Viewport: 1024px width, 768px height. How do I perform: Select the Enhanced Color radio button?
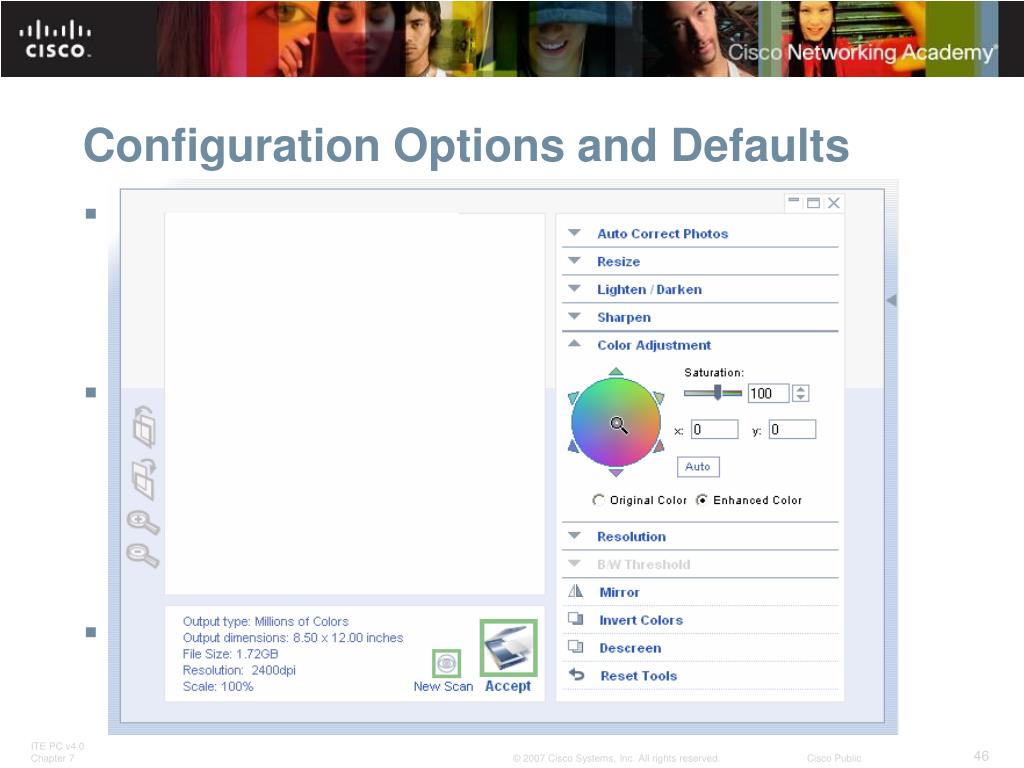point(701,500)
